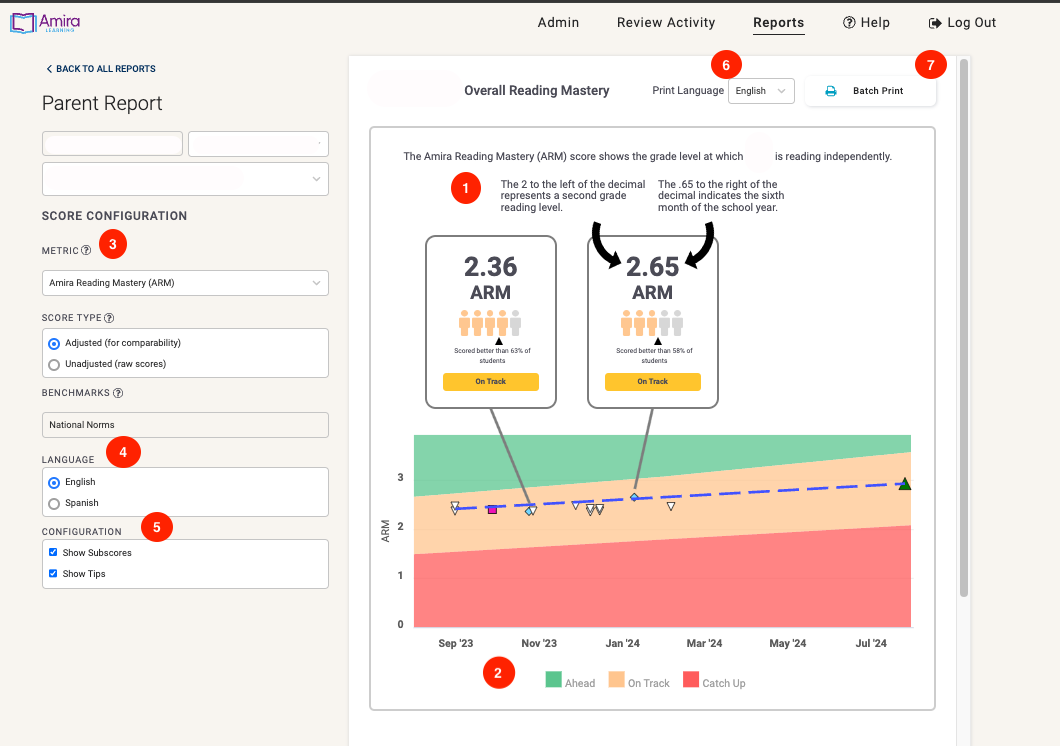This screenshot has height=746, width=1060.
Task: Click the Log Out arrow icon
Action: coord(934,22)
